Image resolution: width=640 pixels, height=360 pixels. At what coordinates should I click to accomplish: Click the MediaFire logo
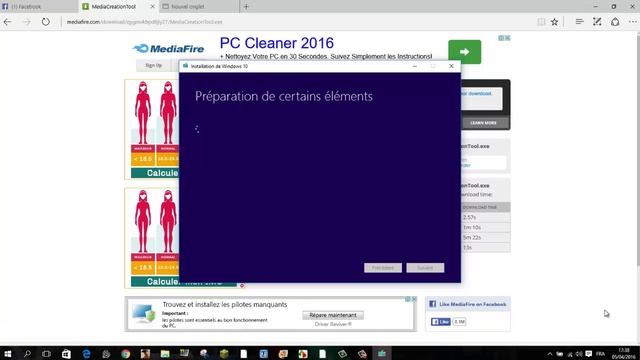pyautogui.click(x=168, y=49)
